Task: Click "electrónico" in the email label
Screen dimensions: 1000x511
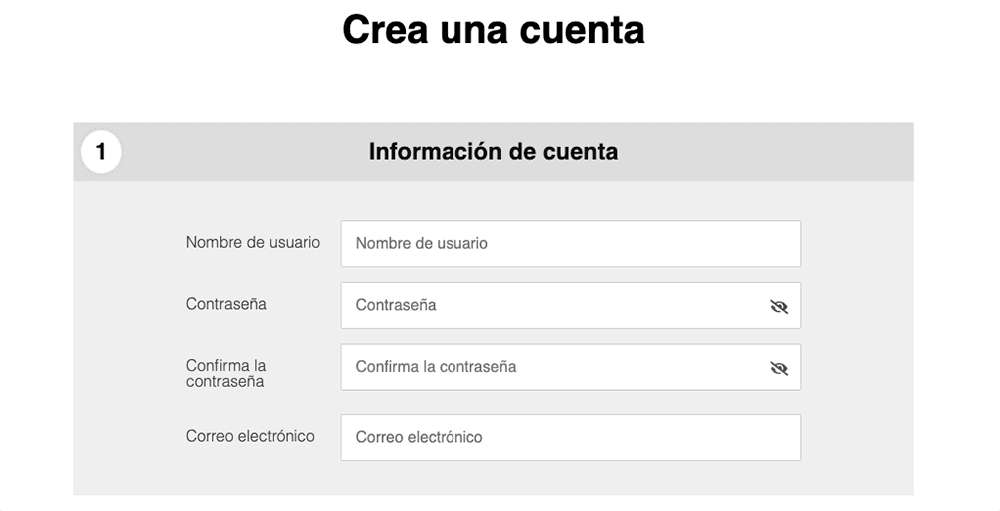Action: (274, 436)
